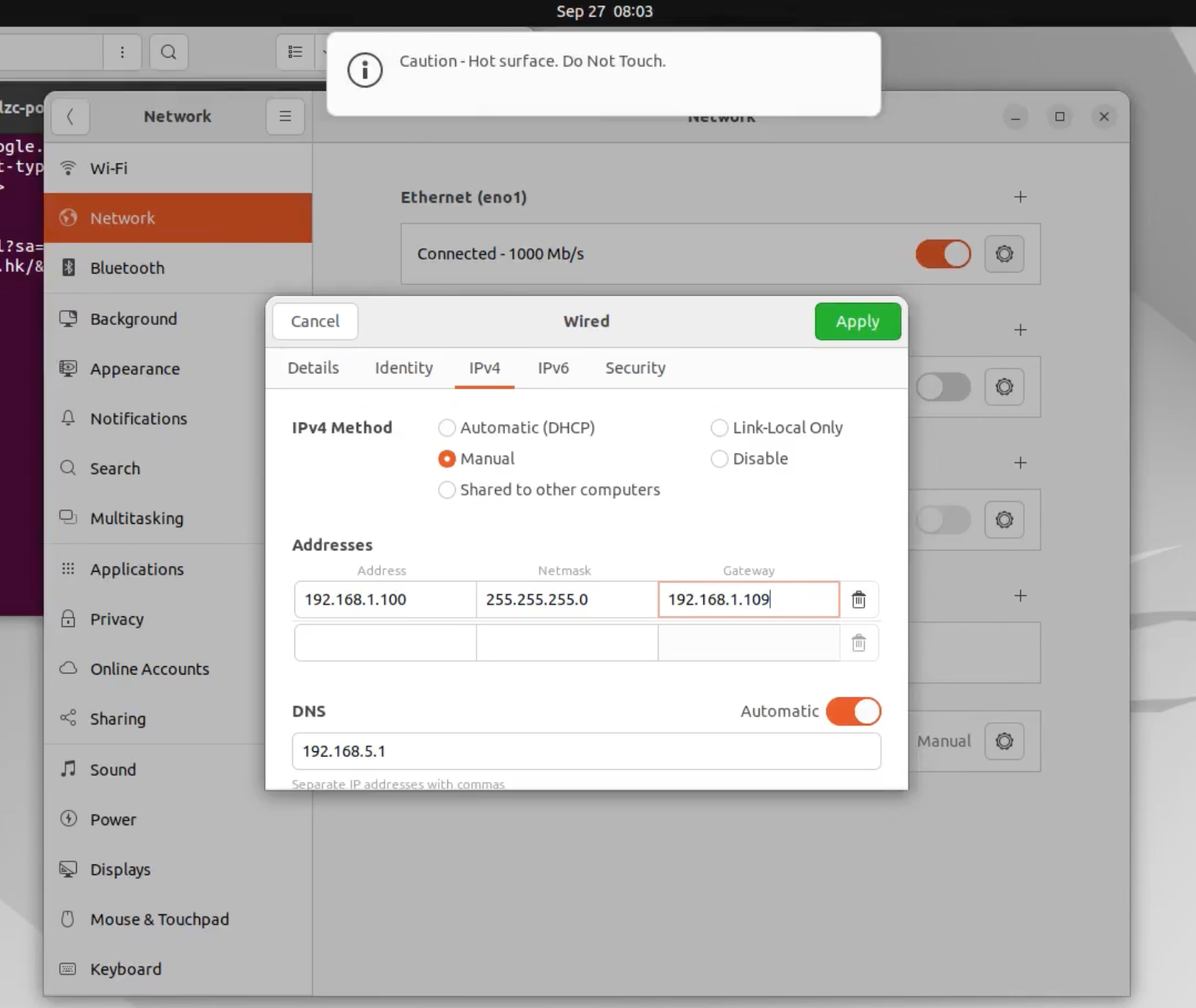Viewport: 1196px width, 1008px height.
Task: Open Power settings
Action: [x=178, y=820]
